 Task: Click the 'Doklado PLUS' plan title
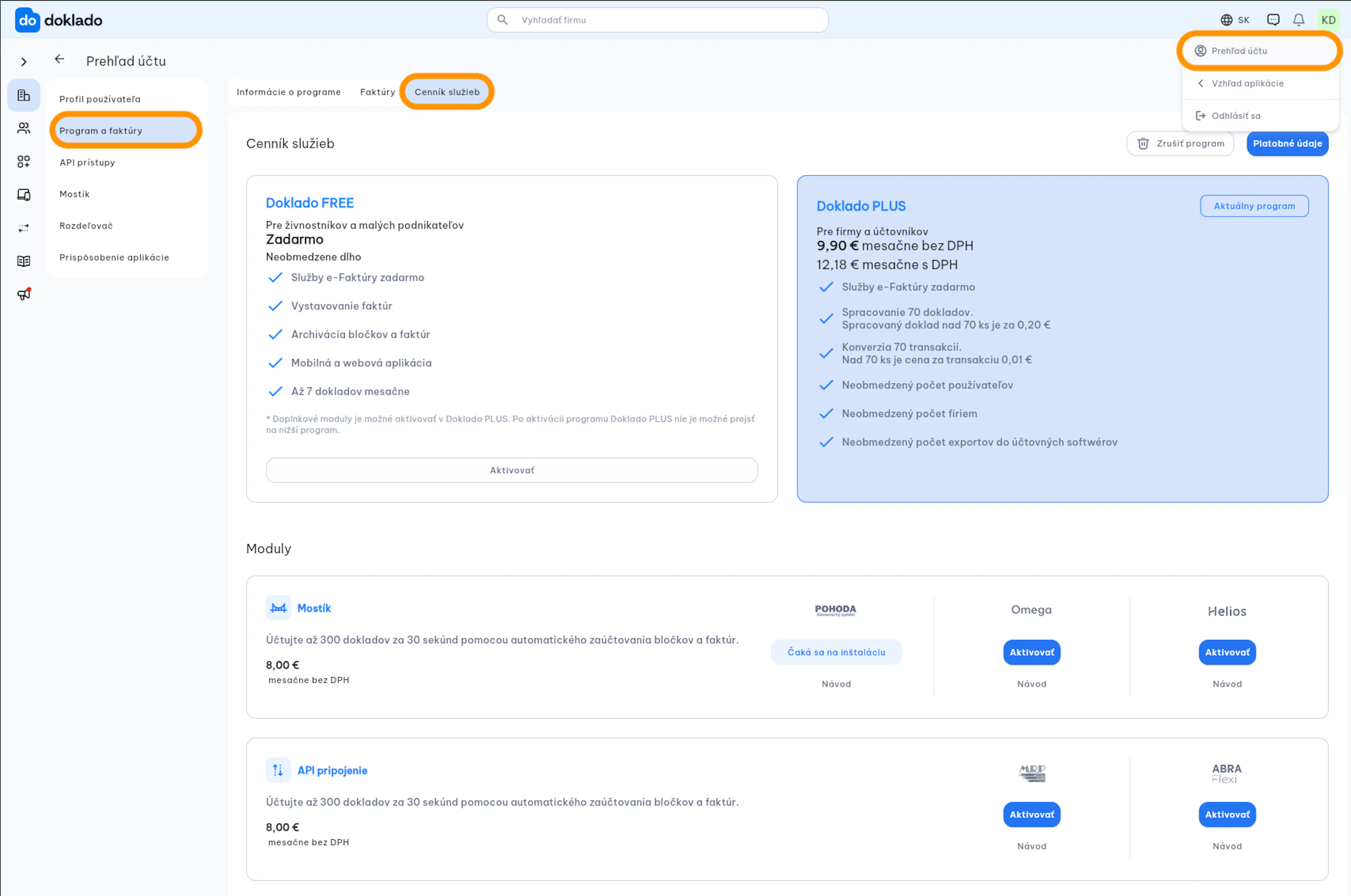tap(861, 206)
